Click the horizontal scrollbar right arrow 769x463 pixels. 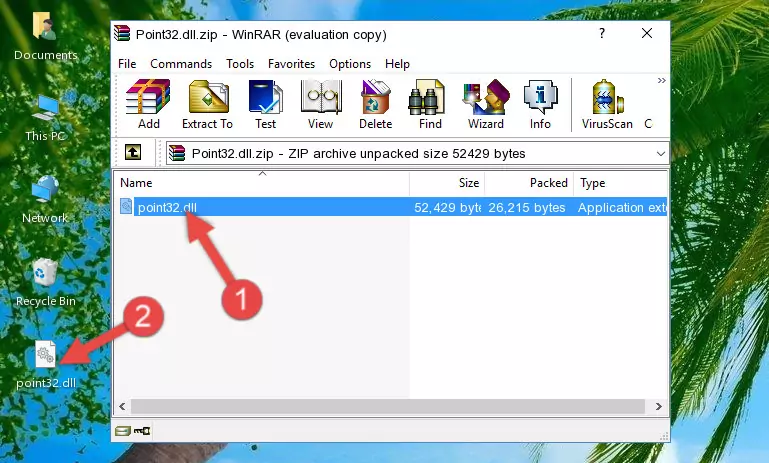[659, 406]
